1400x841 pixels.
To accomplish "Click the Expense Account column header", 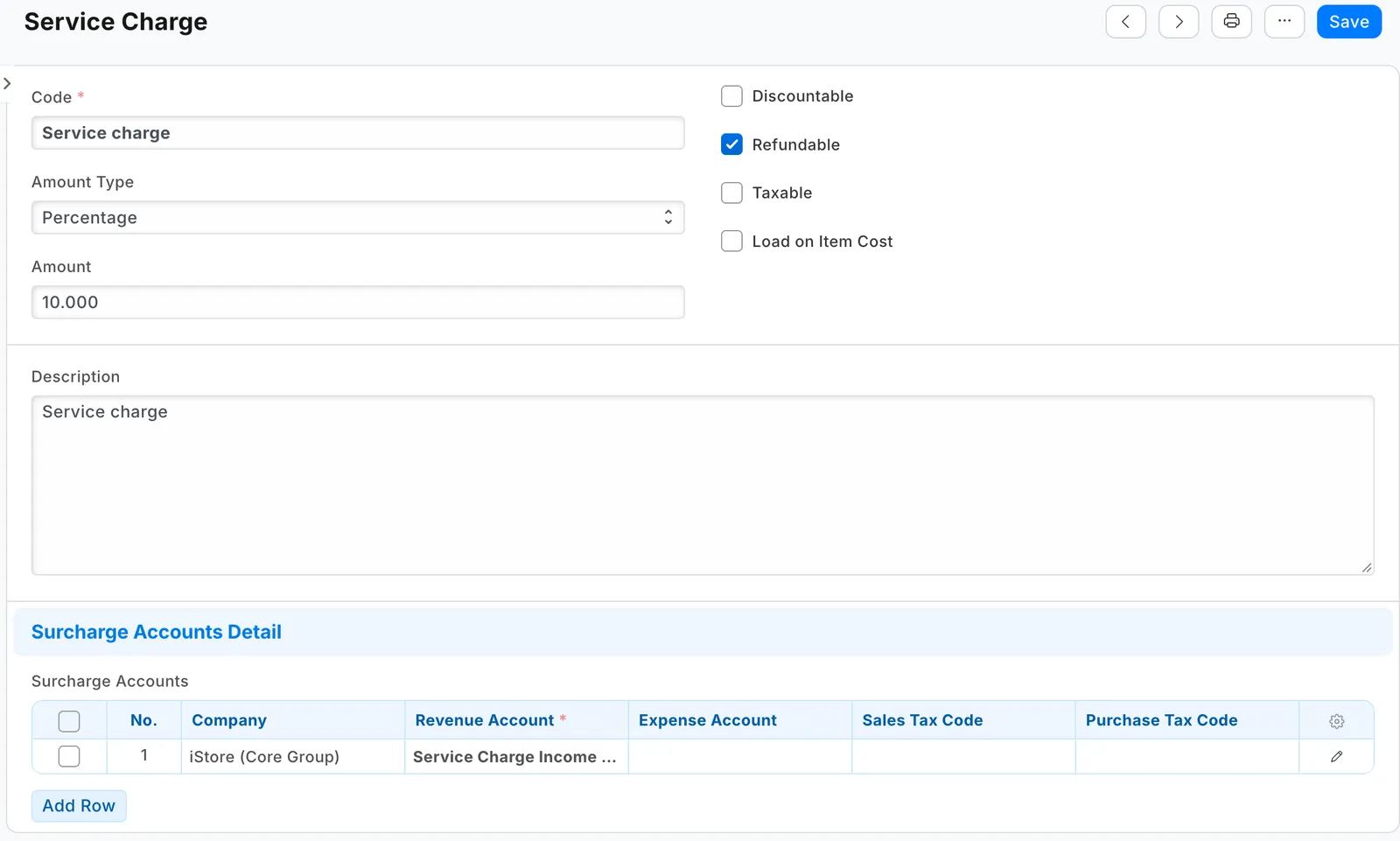I will [x=740, y=720].
